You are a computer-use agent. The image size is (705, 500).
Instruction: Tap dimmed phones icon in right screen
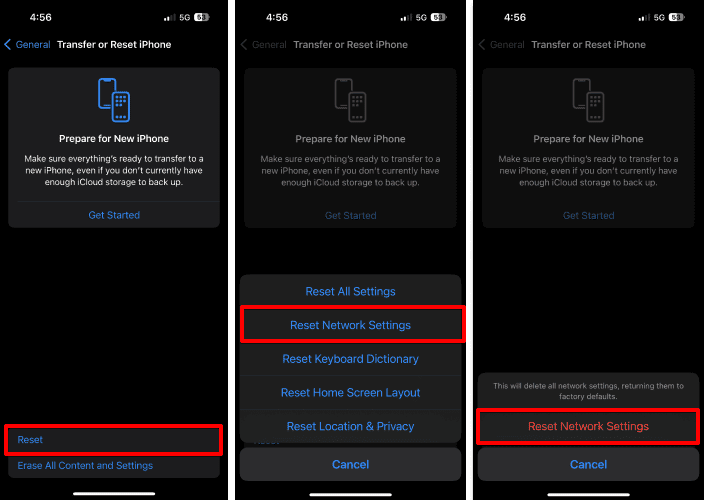[588, 100]
